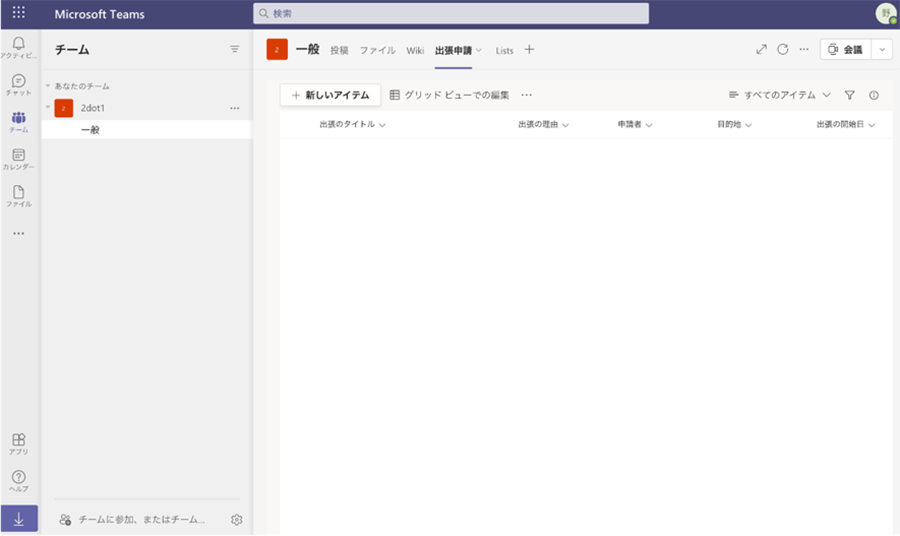900x536 pixels.
Task: Open Chat in the left rail
Action: [x=18, y=83]
